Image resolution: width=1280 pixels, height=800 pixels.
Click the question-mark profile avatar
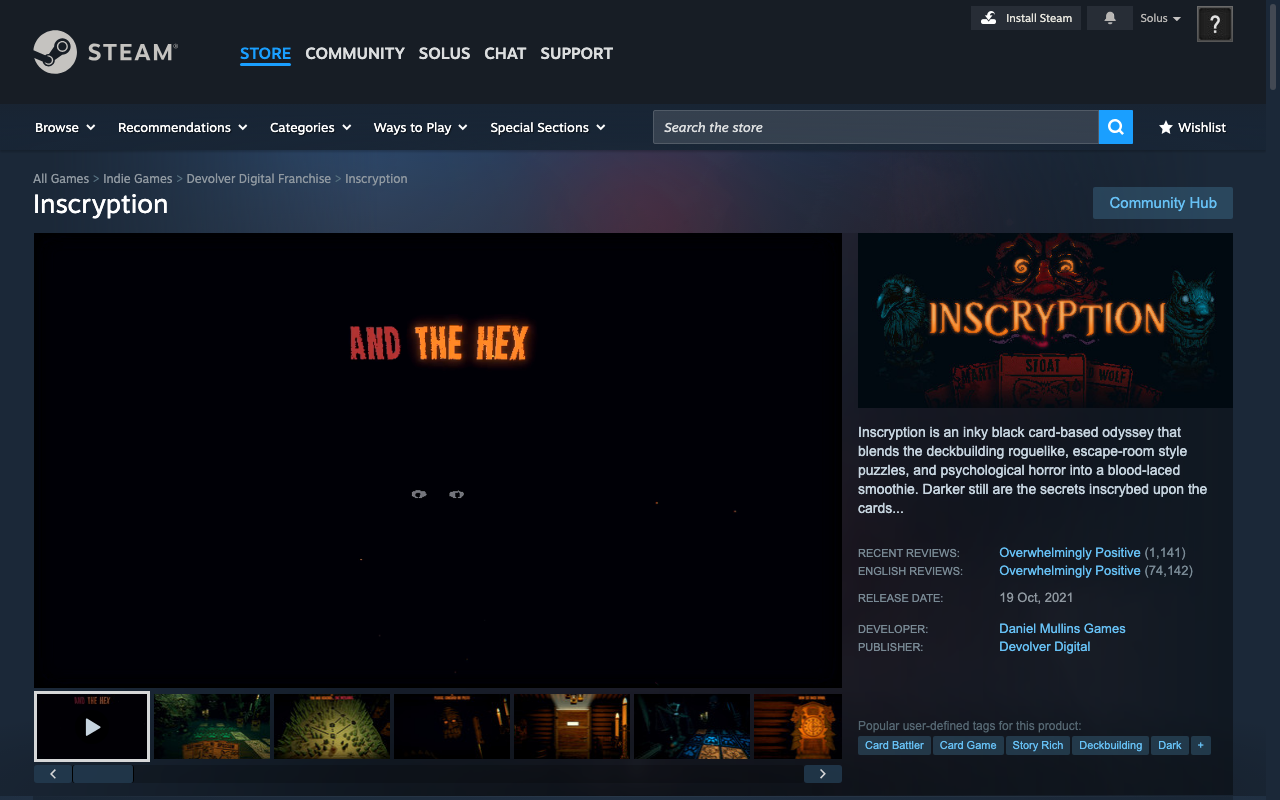[x=1214, y=23]
